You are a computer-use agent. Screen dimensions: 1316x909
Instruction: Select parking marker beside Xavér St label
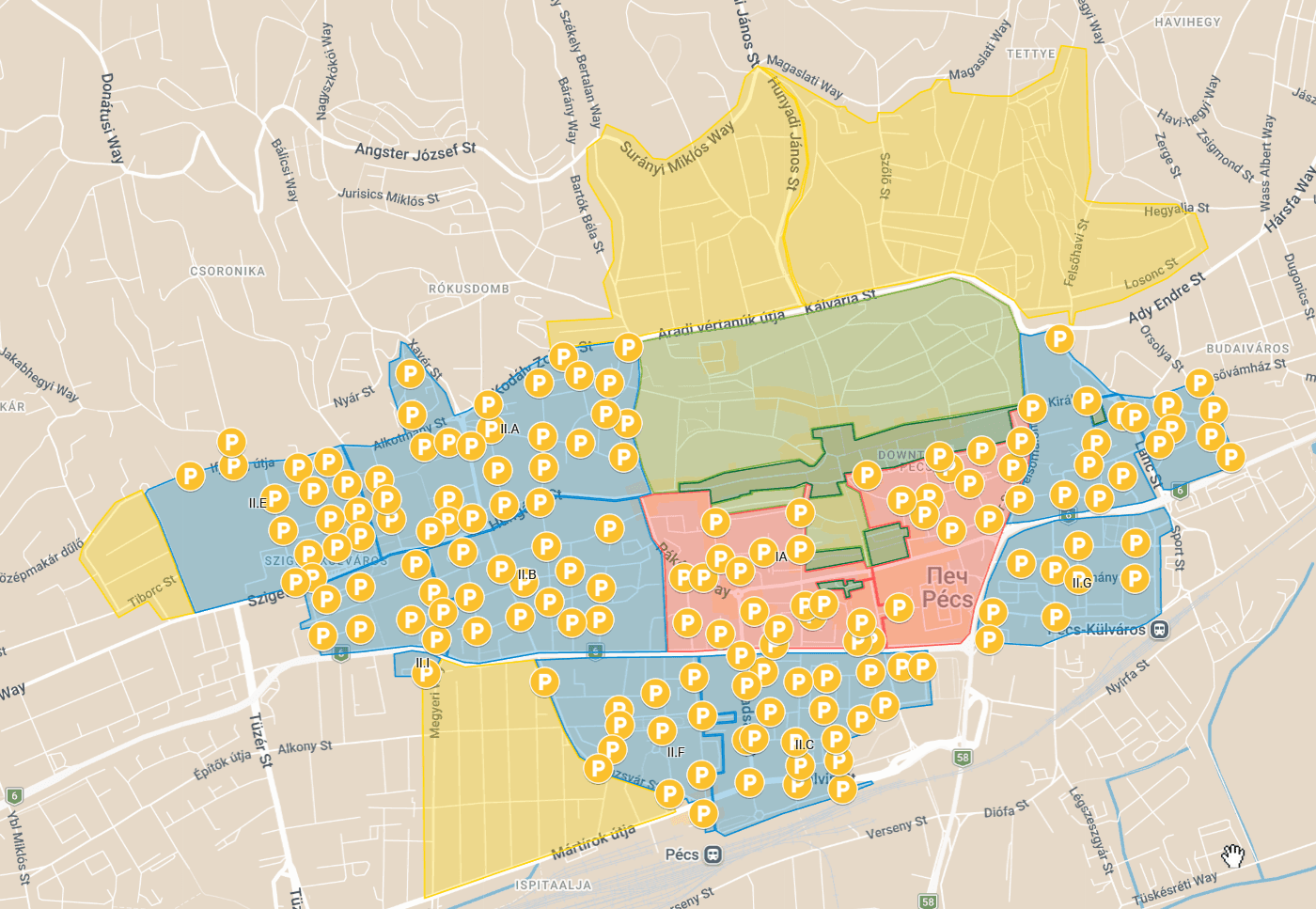tap(409, 373)
